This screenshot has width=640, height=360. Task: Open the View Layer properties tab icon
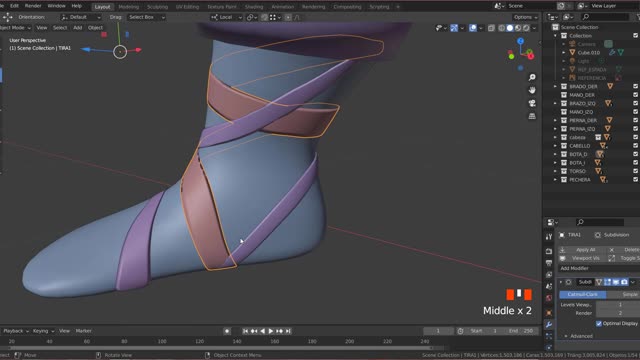click(549, 275)
